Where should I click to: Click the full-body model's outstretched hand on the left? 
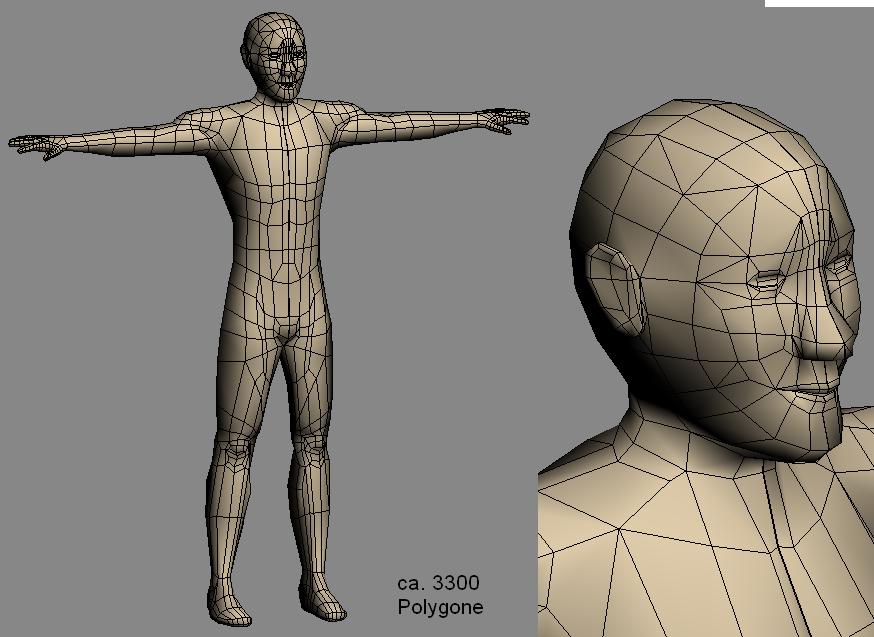[36, 146]
